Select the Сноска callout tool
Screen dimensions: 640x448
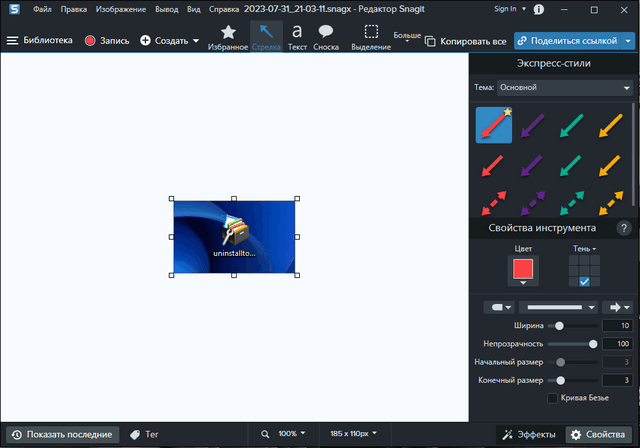point(326,36)
